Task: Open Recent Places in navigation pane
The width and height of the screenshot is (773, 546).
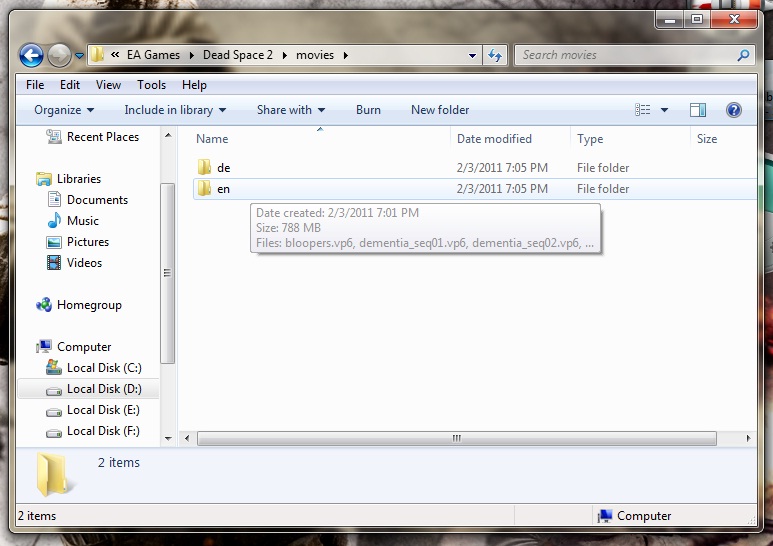Action: [103, 137]
